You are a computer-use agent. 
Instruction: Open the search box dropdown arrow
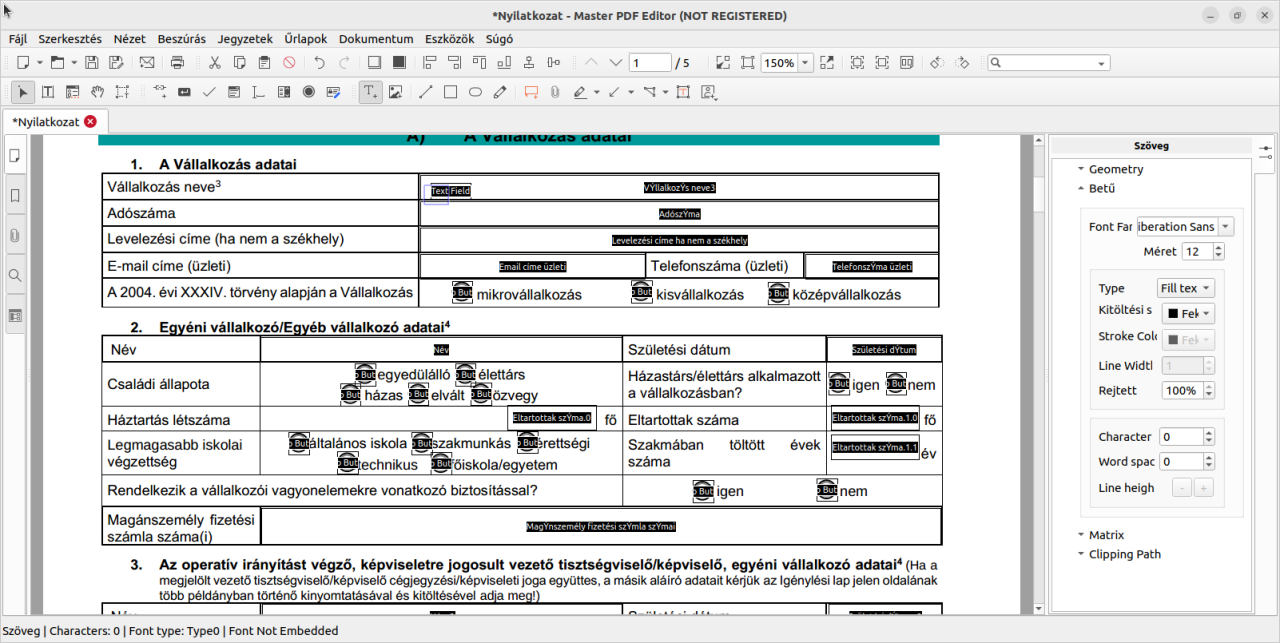1102,63
